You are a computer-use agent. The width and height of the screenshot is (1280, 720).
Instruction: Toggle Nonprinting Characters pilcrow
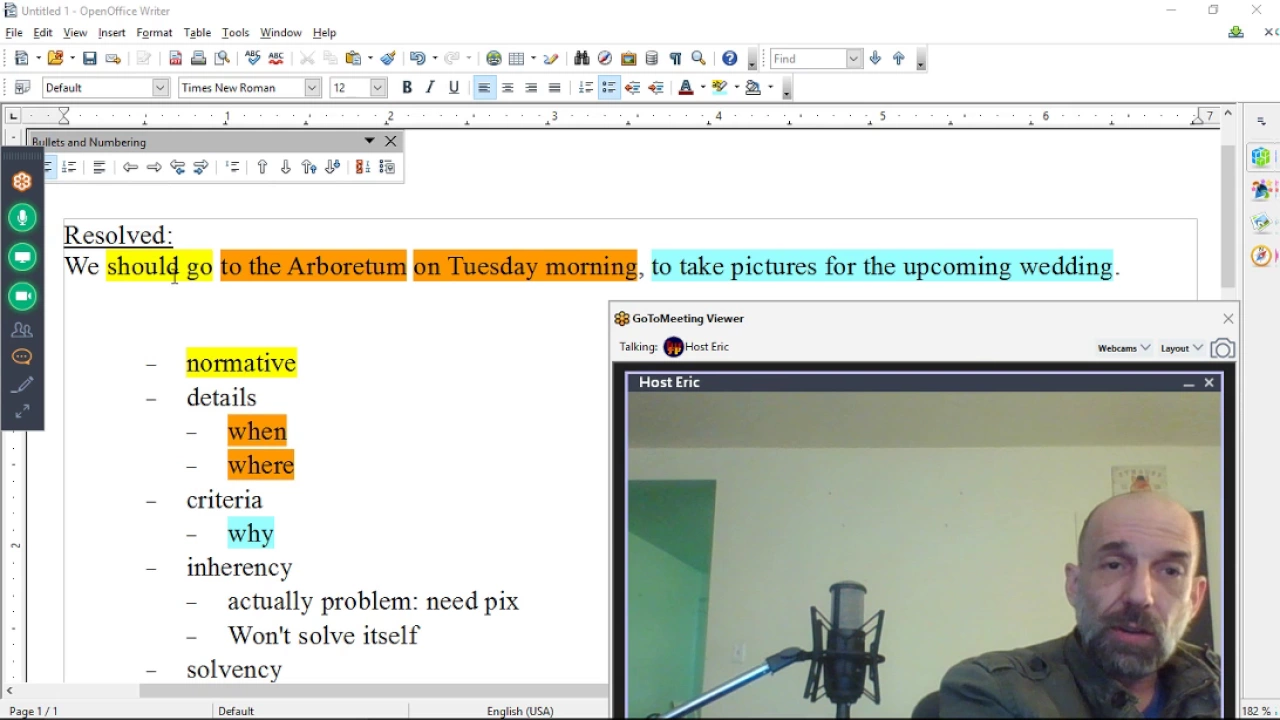[676, 59]
